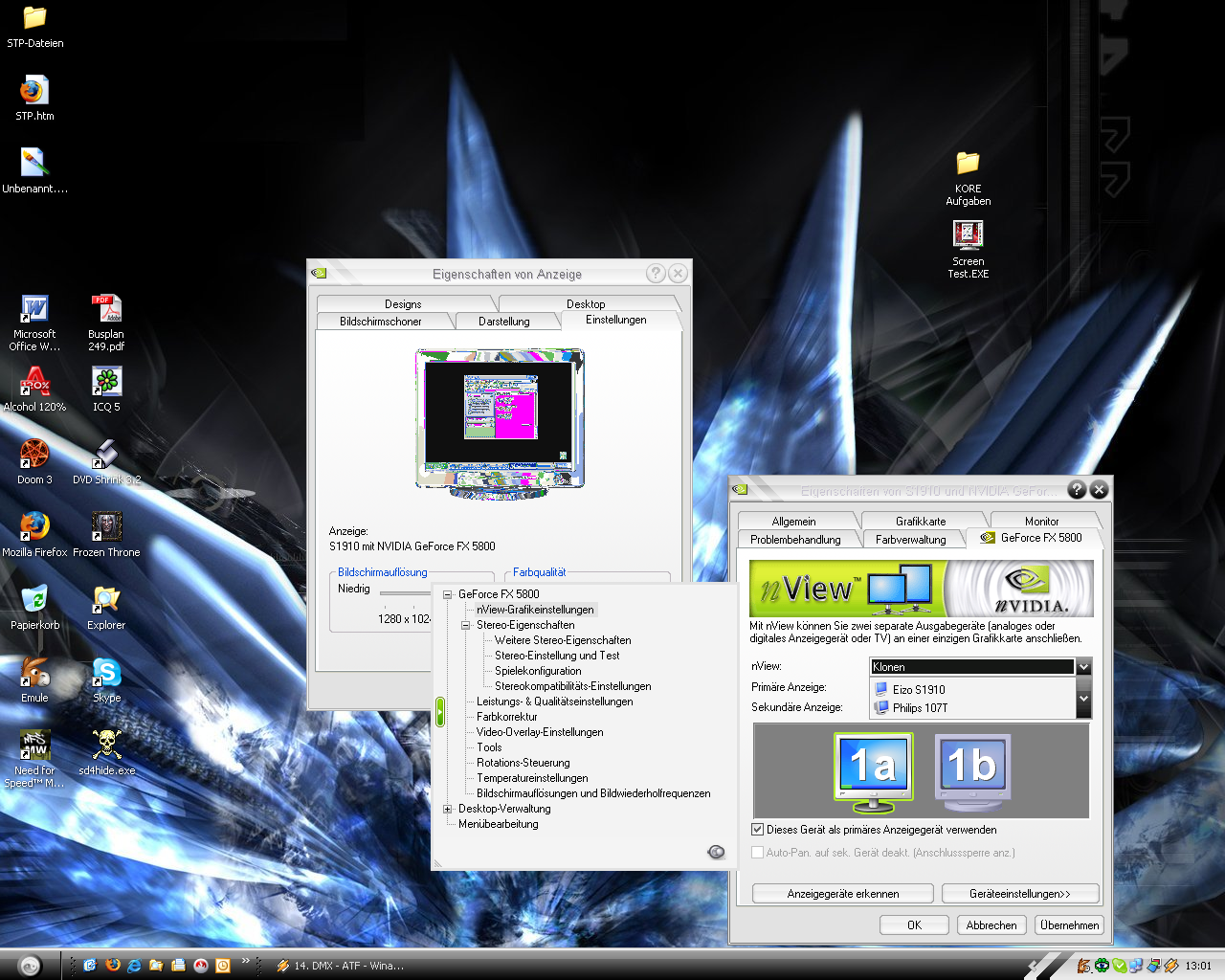
Task: Select the 1a monitor icon
Action: pyautogui.click(x=873, y=766)
